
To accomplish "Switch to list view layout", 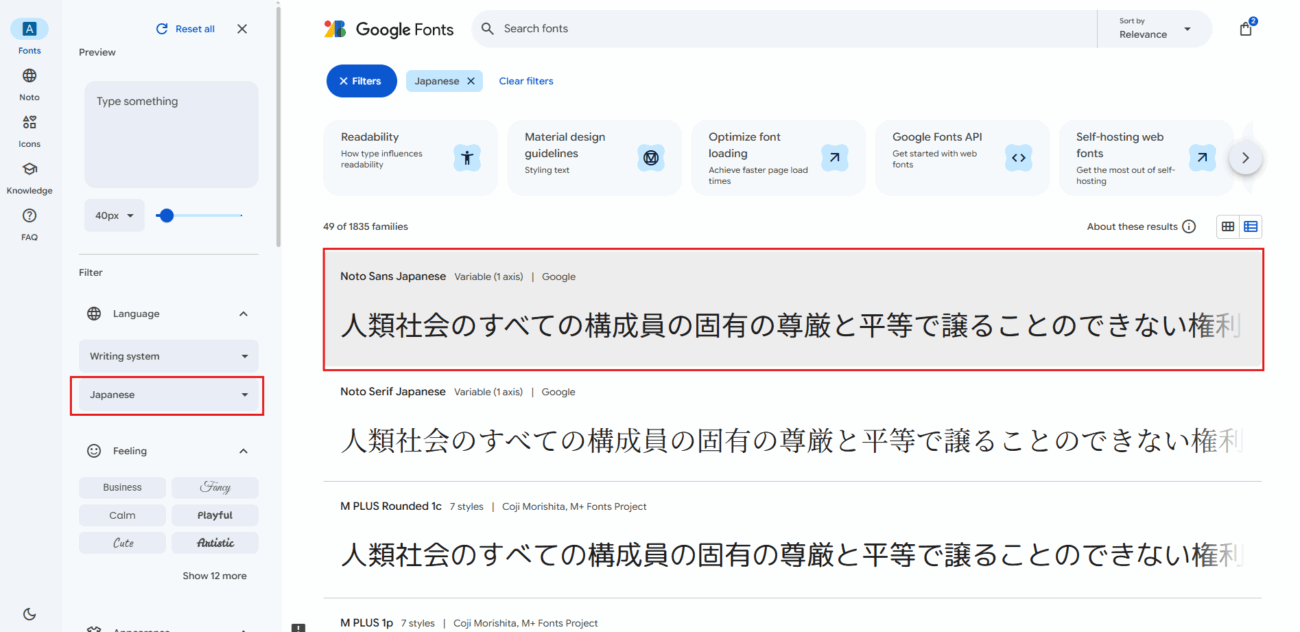I will pyautogui.click(x=1251, y=227).
